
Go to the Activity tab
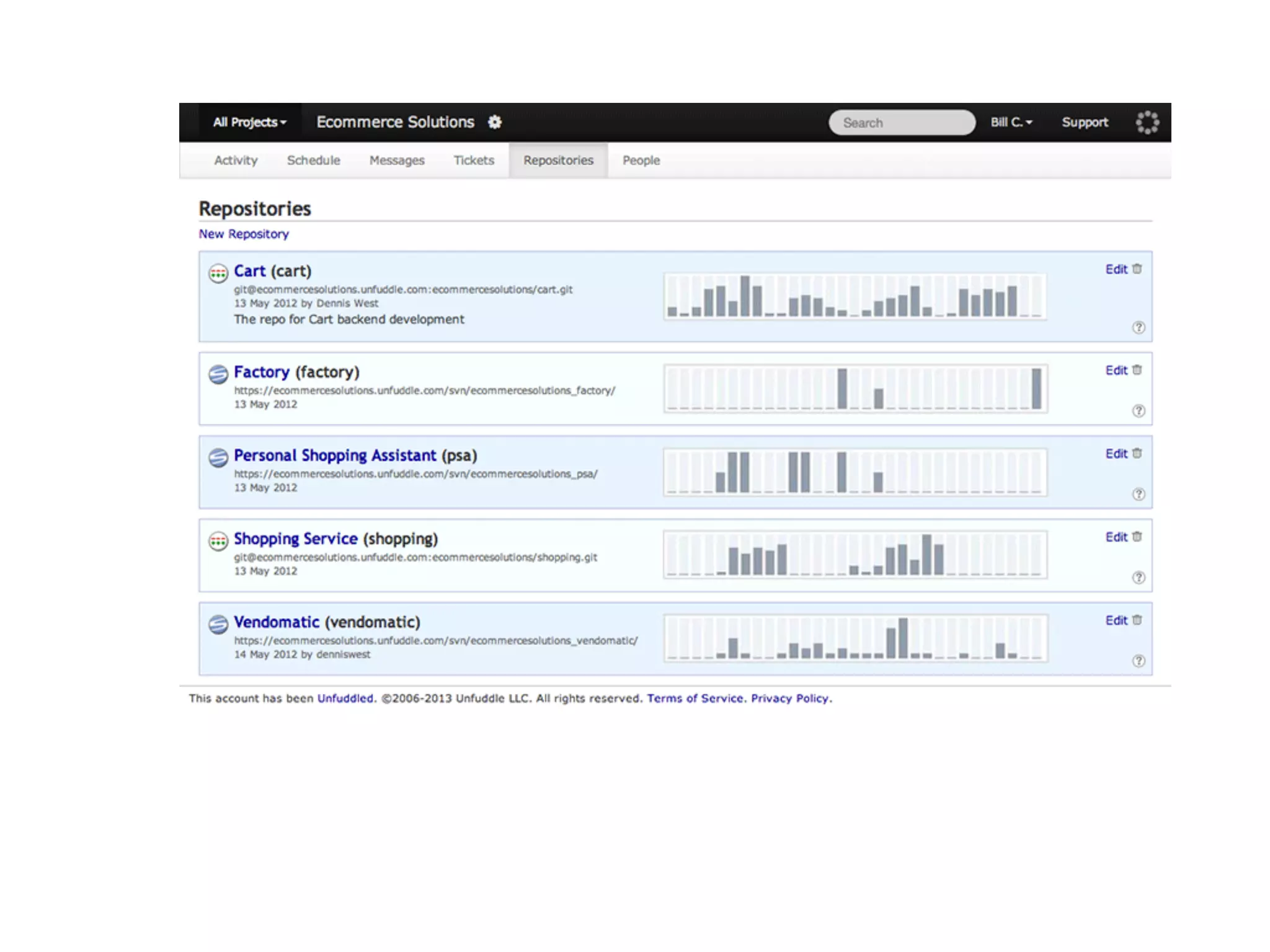tap(236, 161)
